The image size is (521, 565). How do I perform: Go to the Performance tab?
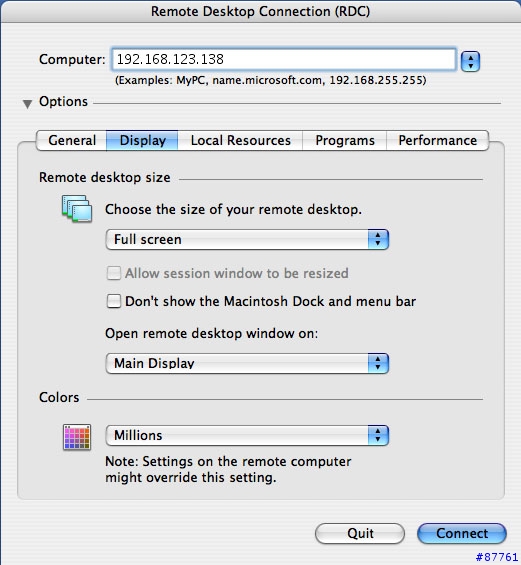coord(437,141)
